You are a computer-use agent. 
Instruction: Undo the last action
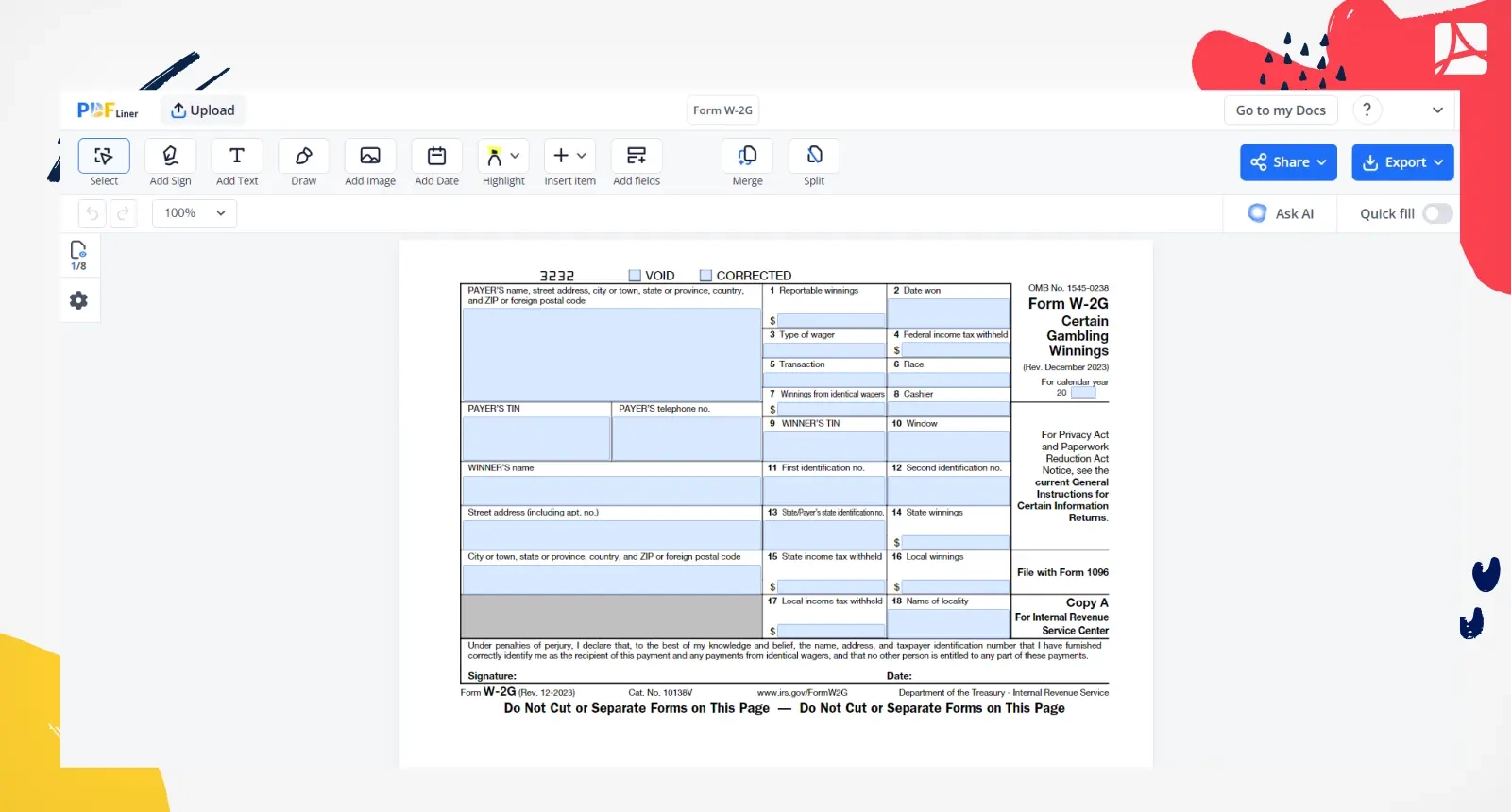[x=93, y=213]
